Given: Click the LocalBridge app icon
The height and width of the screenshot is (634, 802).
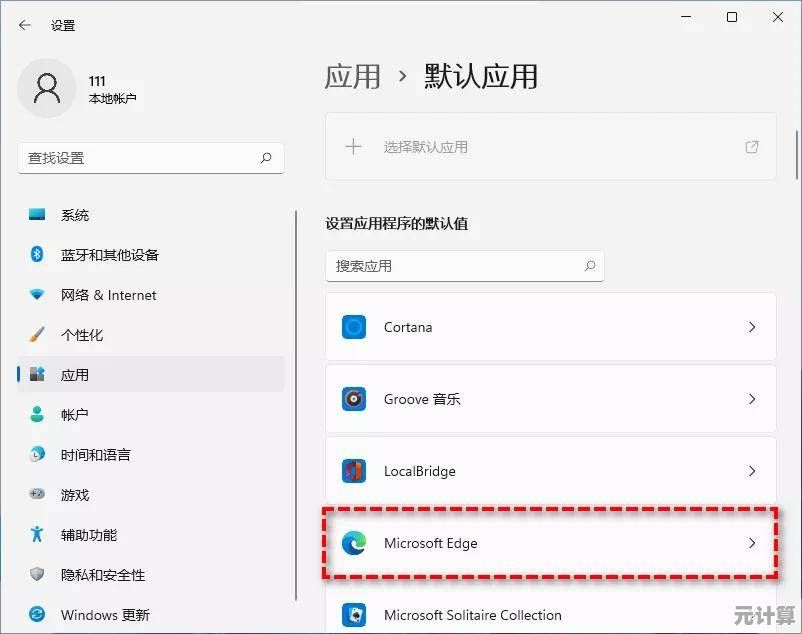Looking at the screenshot, I should [x=354, y=471].
